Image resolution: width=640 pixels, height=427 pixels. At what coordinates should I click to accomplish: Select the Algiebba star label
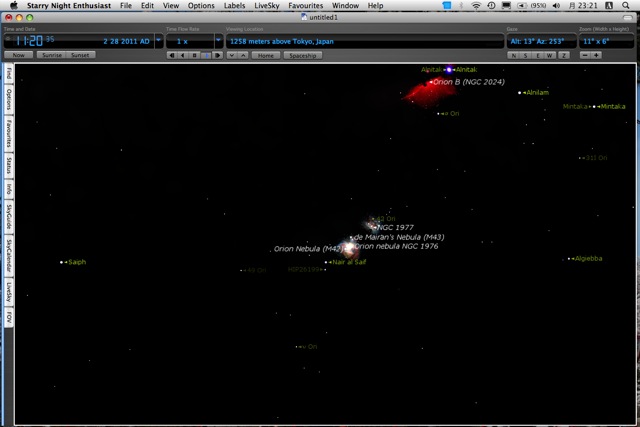(x=588, y=258)
